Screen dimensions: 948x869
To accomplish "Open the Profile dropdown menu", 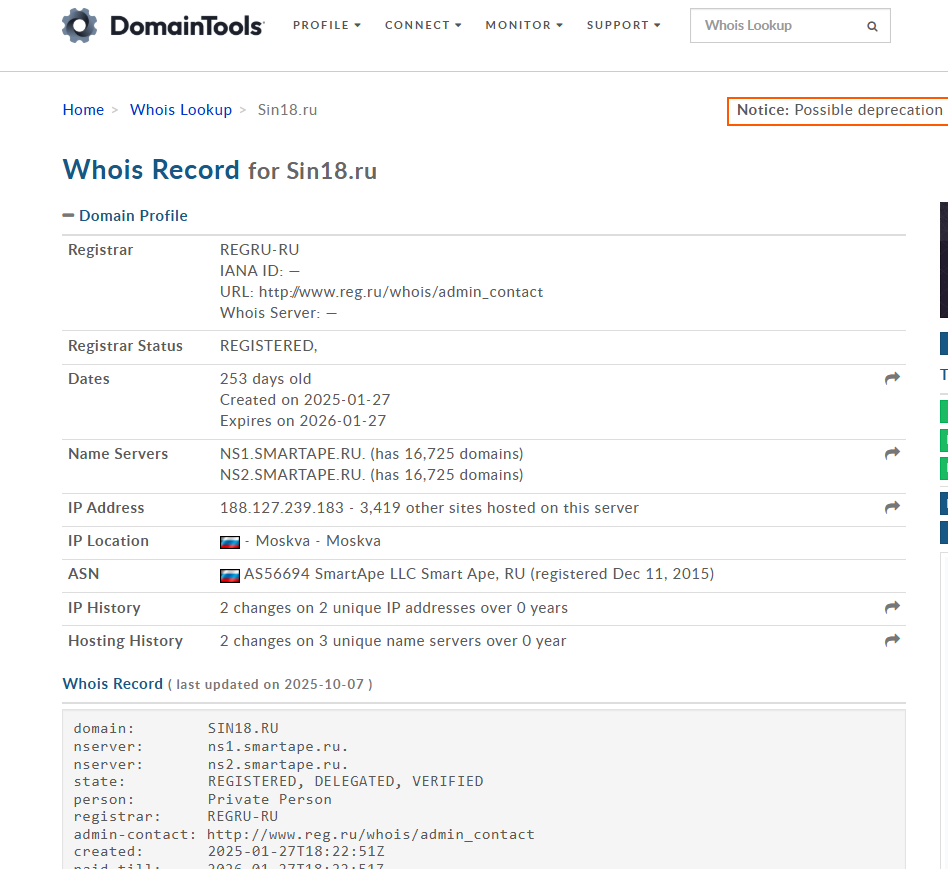I will click(327, 25).
